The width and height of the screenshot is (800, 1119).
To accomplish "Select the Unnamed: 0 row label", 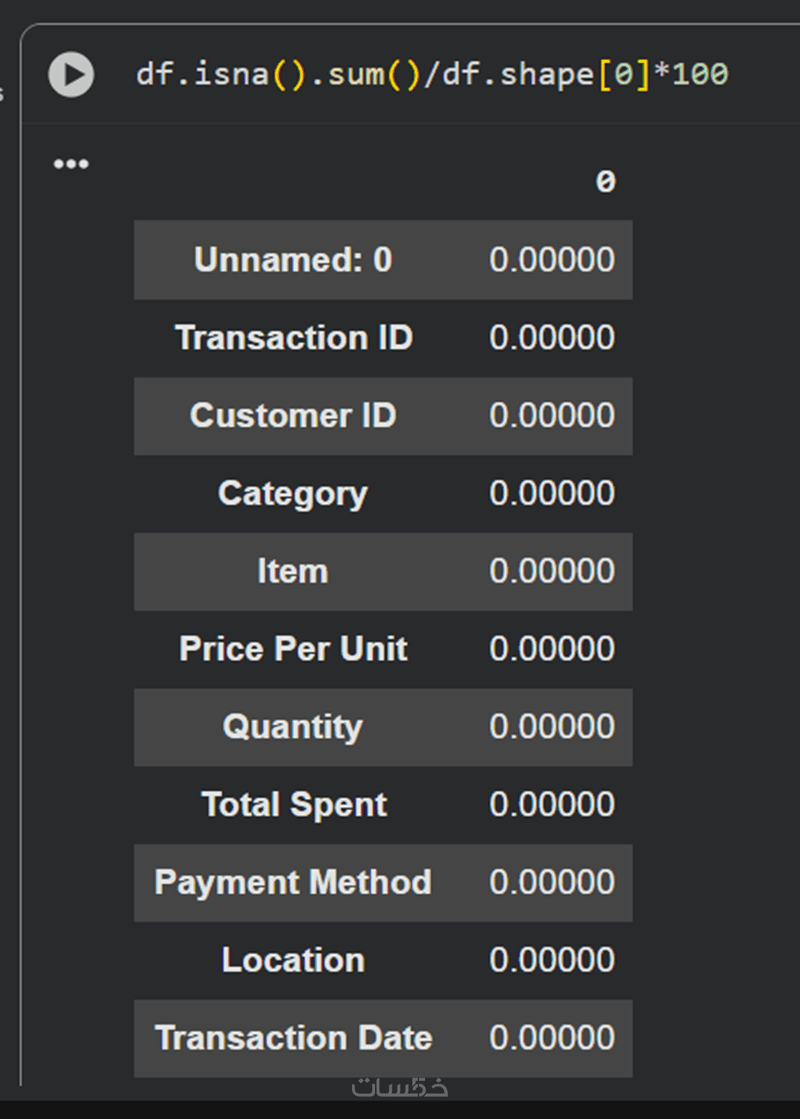I will tap(293, 260).
